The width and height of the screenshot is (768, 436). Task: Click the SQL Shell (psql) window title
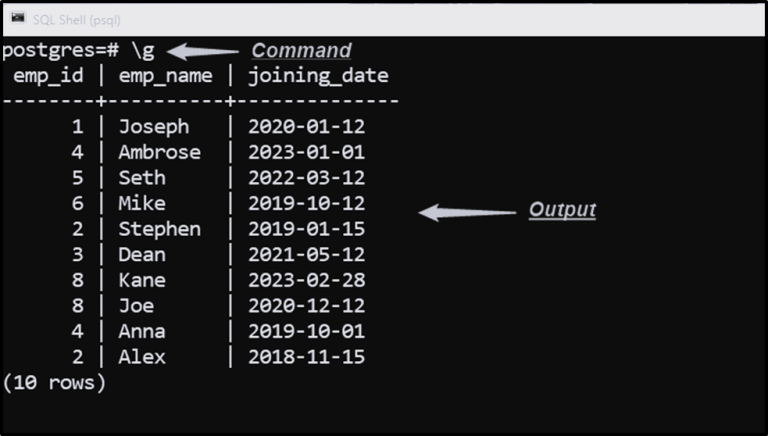click(x=76, y=20)
